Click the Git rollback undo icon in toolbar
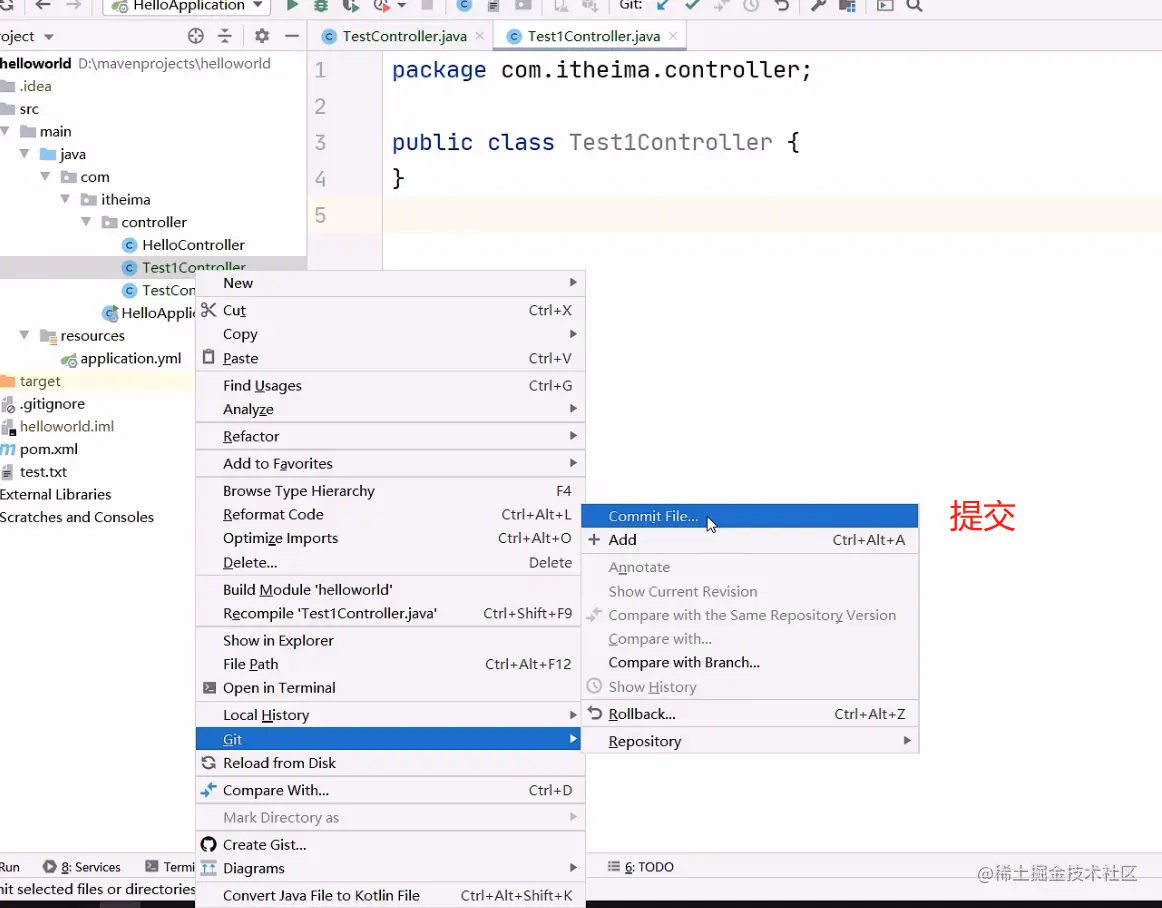The height and width of the screenshot is (908, 1162). (x=781, y=5)
